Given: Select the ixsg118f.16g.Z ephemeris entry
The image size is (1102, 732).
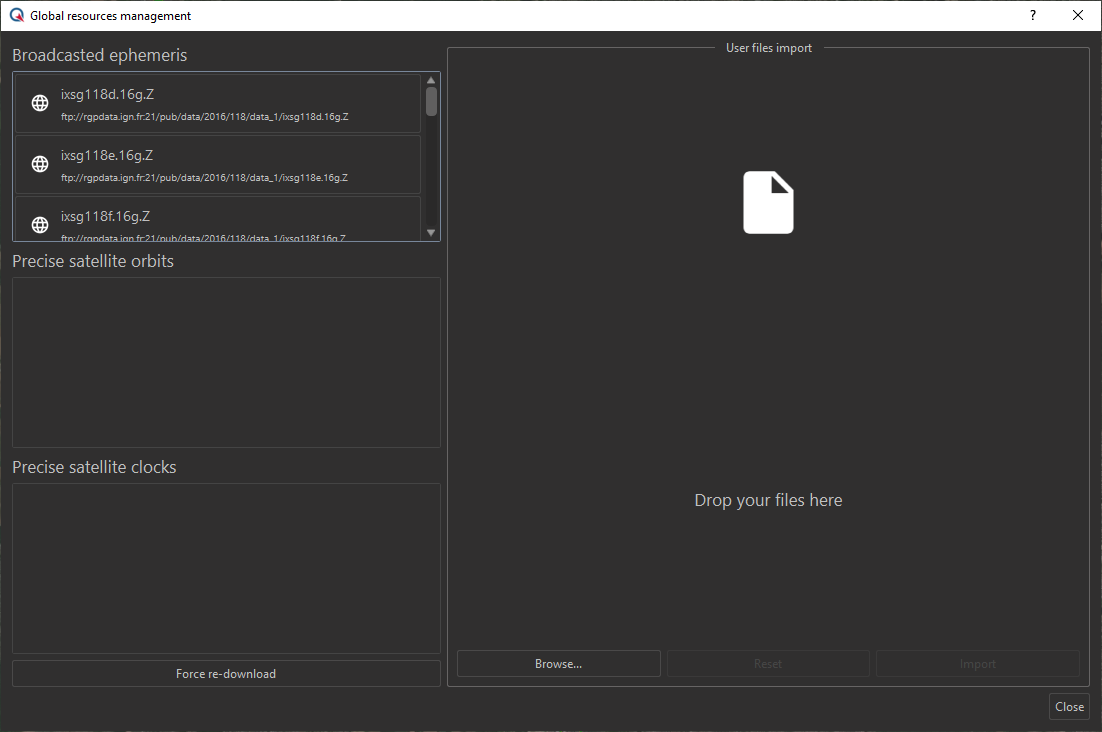Looking at the screenshot, I should [218, 219].
